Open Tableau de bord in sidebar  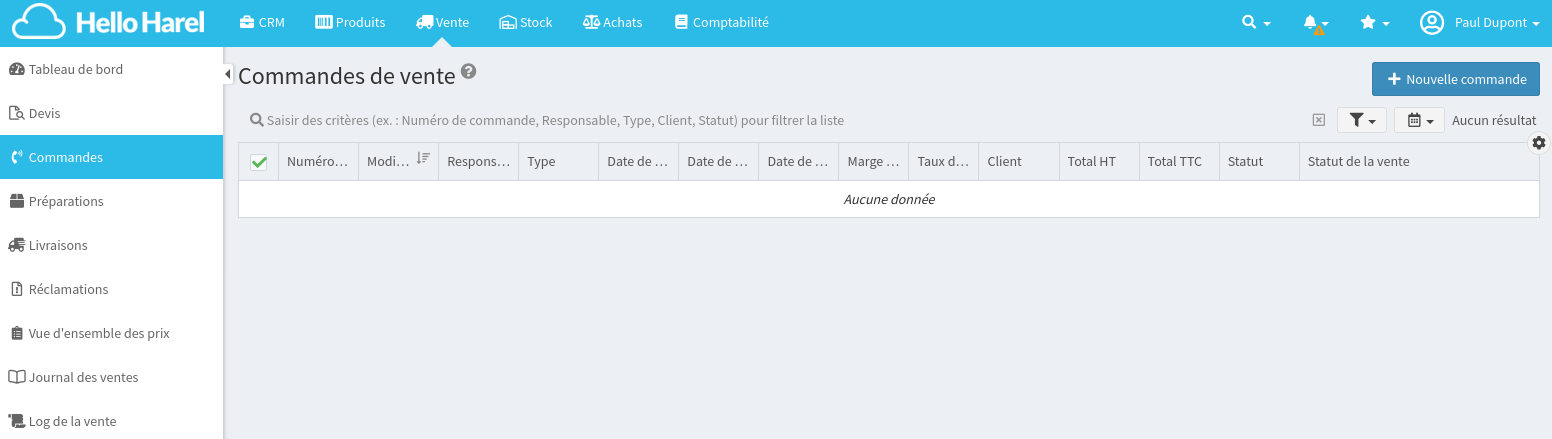[76, 69]
